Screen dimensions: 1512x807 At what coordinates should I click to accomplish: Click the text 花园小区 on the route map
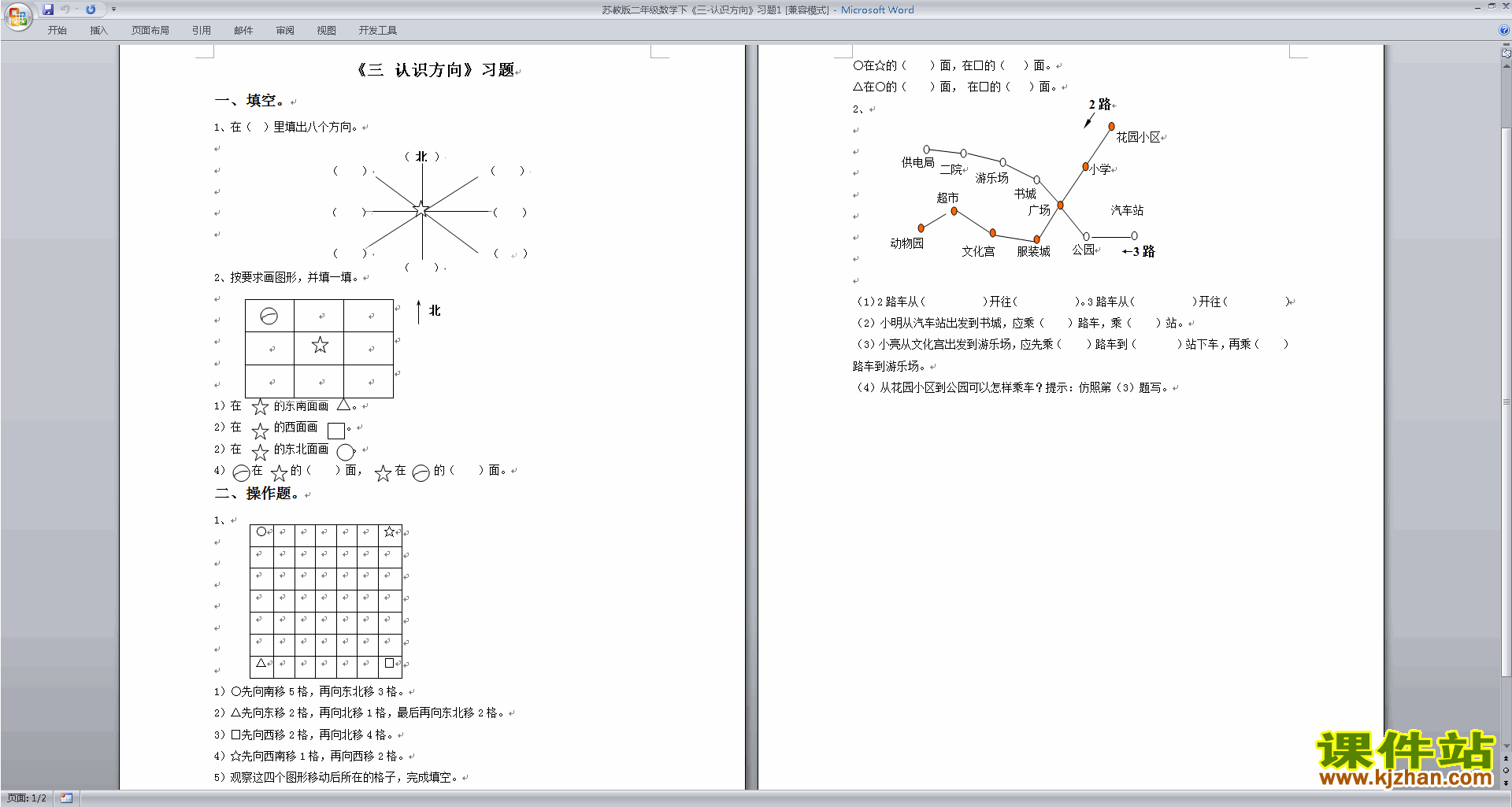click(x=1138, y=137)
